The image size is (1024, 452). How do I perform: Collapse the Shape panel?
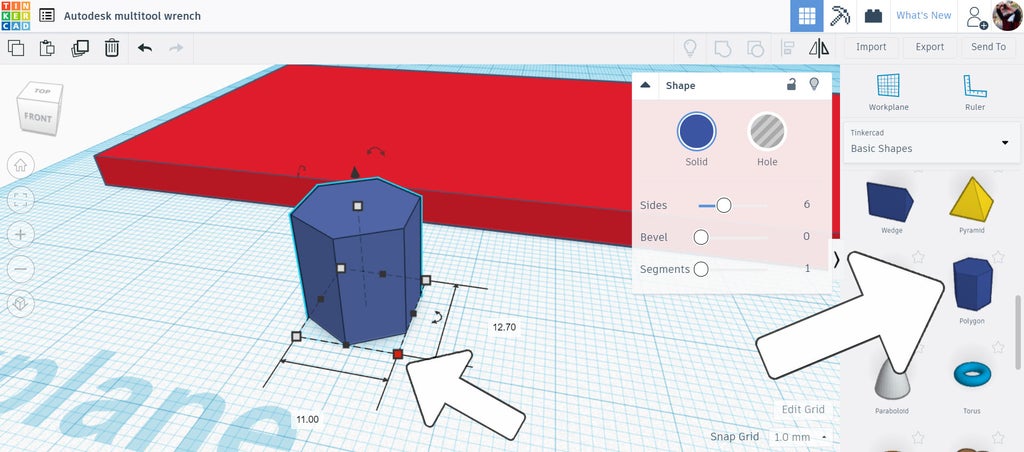645,85
